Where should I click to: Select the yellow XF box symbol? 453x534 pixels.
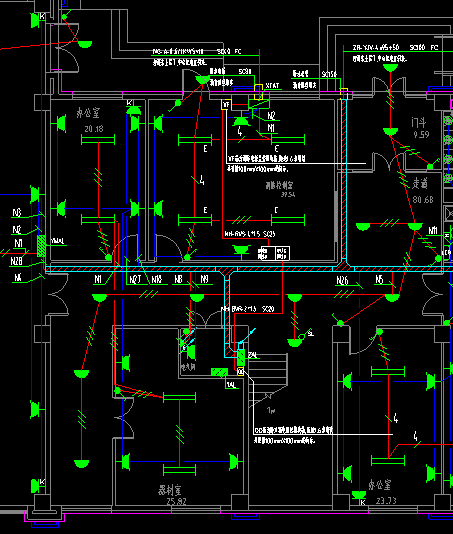click(226, 105)
